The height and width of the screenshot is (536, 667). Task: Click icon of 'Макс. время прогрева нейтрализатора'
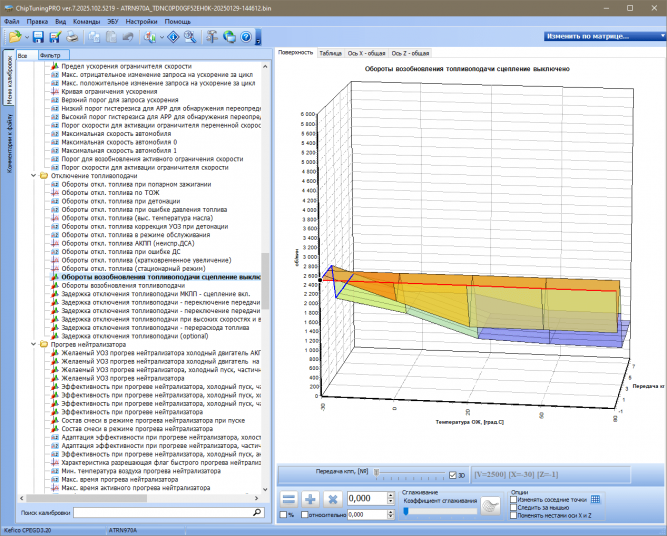(54, 479)
